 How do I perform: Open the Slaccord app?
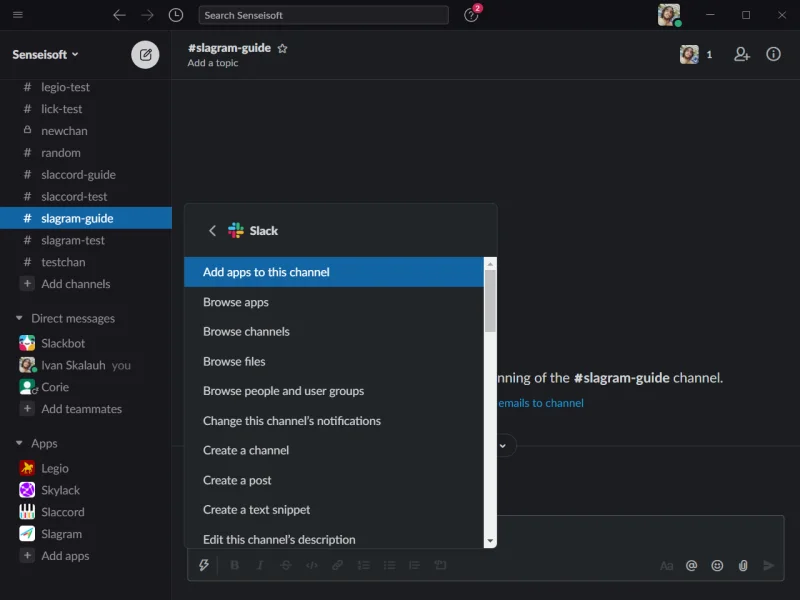(x=86, y=512)
